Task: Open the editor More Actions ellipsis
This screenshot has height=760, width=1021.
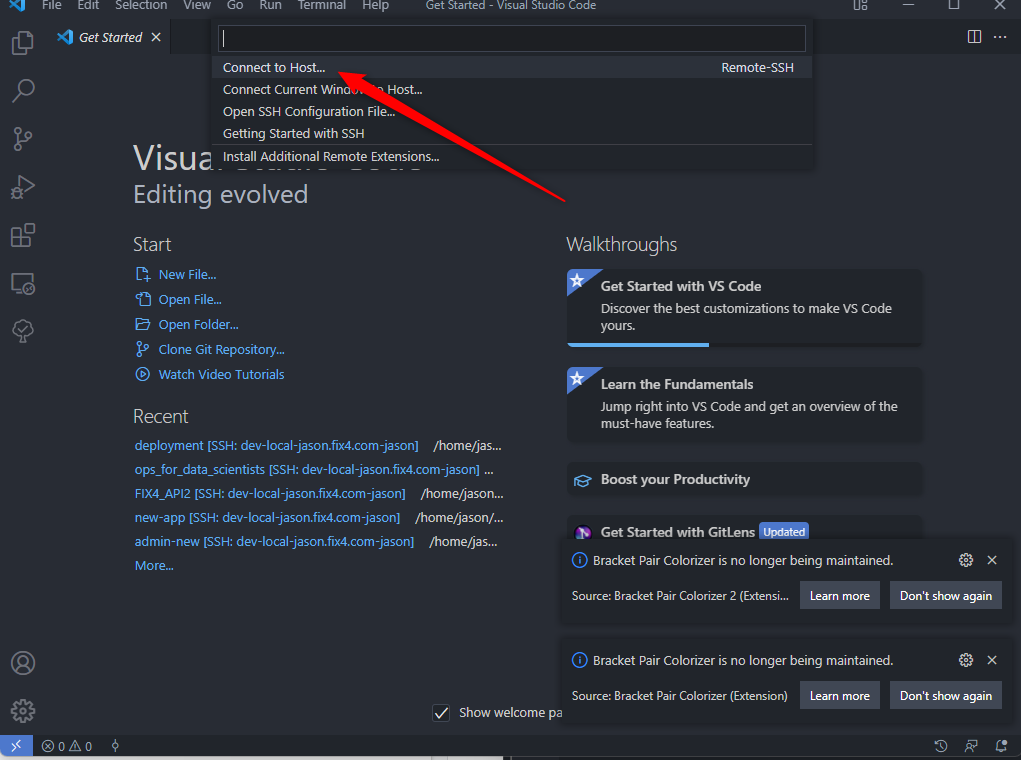Action: [x=1000, y=37]
